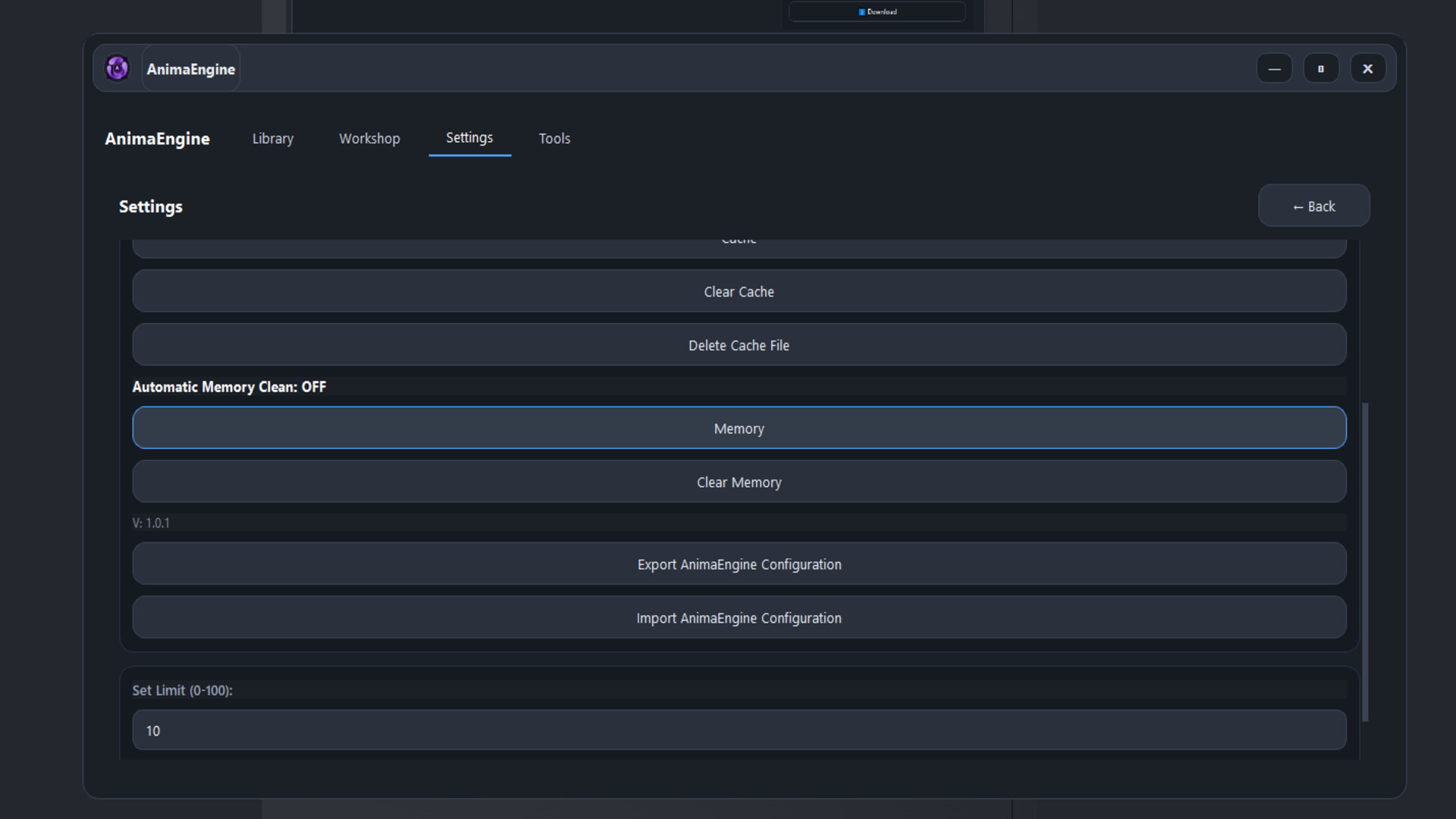
Task: Switch to the Library tab
Action: (273, 138)
